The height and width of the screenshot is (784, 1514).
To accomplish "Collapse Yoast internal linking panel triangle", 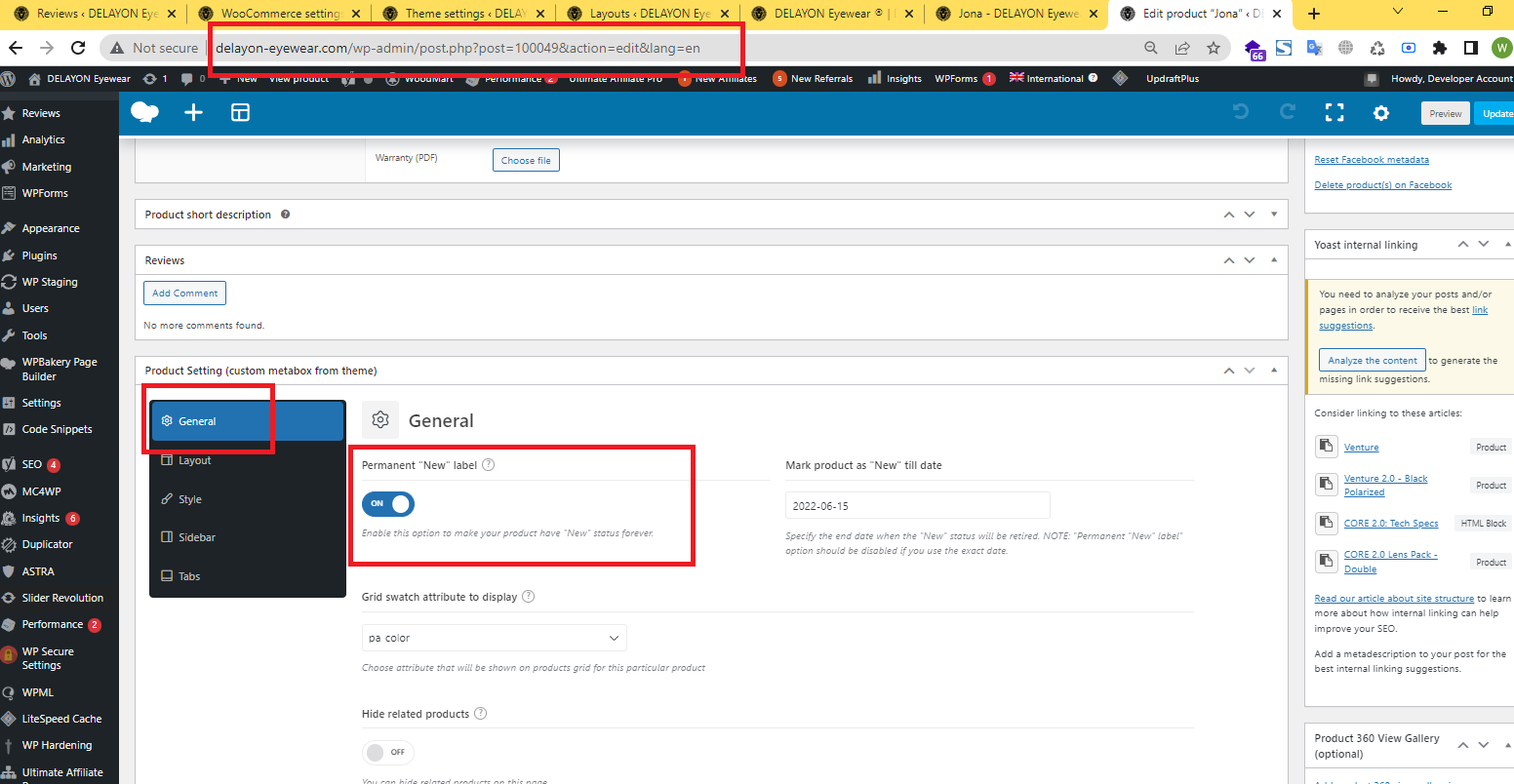I will click(1508, 244).
